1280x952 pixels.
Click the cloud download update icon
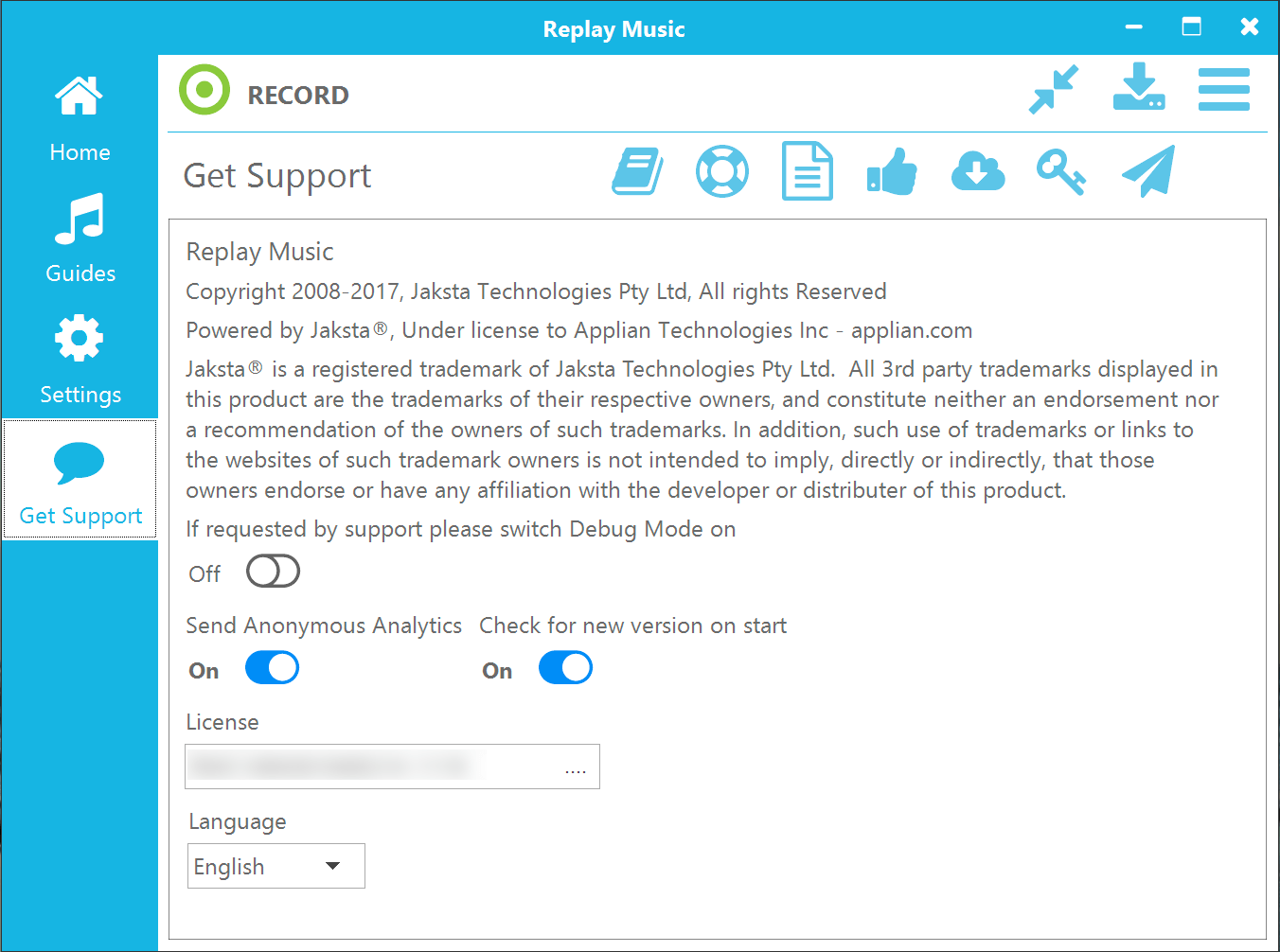(978, 171)
